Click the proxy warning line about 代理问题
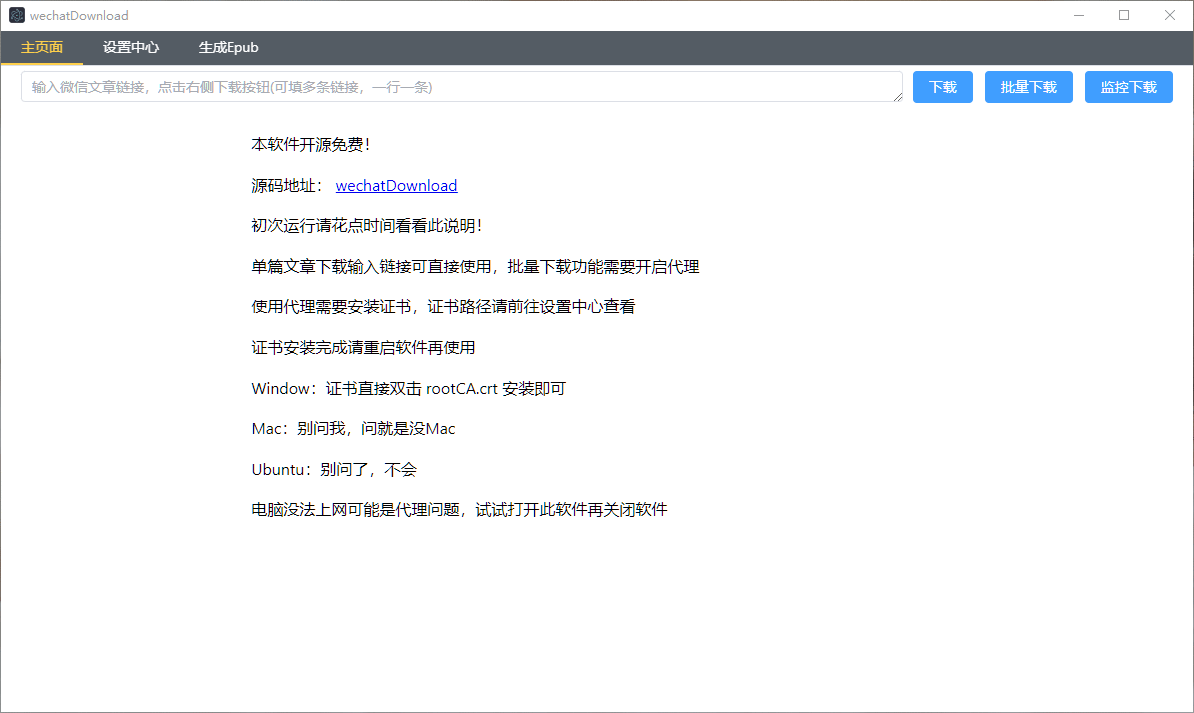This screenshot has height=713, width=1194. point(459,509)
